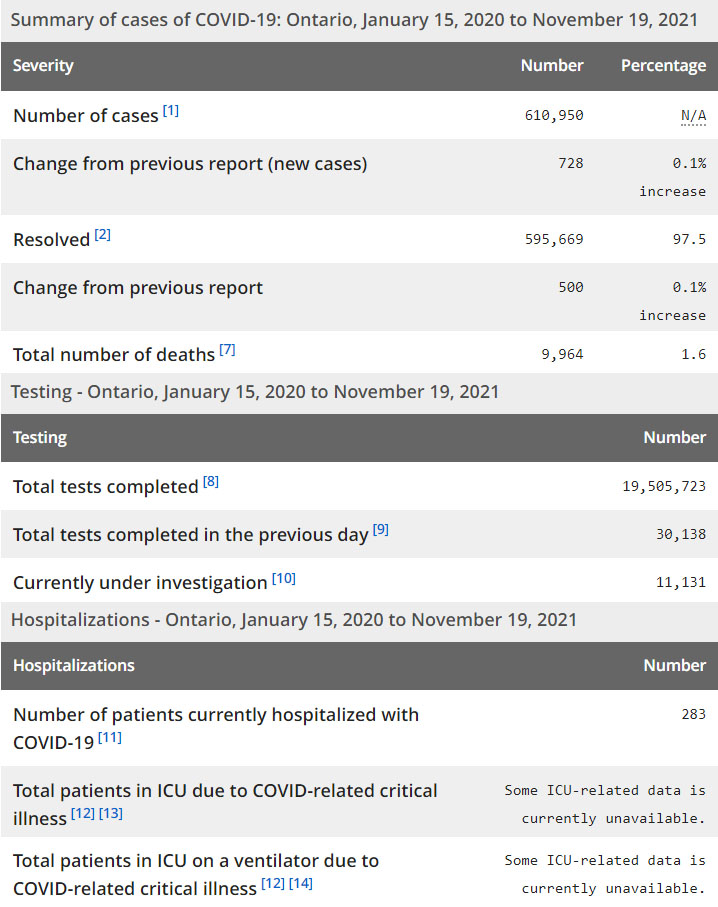Click the 19,505,723 total tests value
This screenshot has height=907, width=718.
point(664,487)
